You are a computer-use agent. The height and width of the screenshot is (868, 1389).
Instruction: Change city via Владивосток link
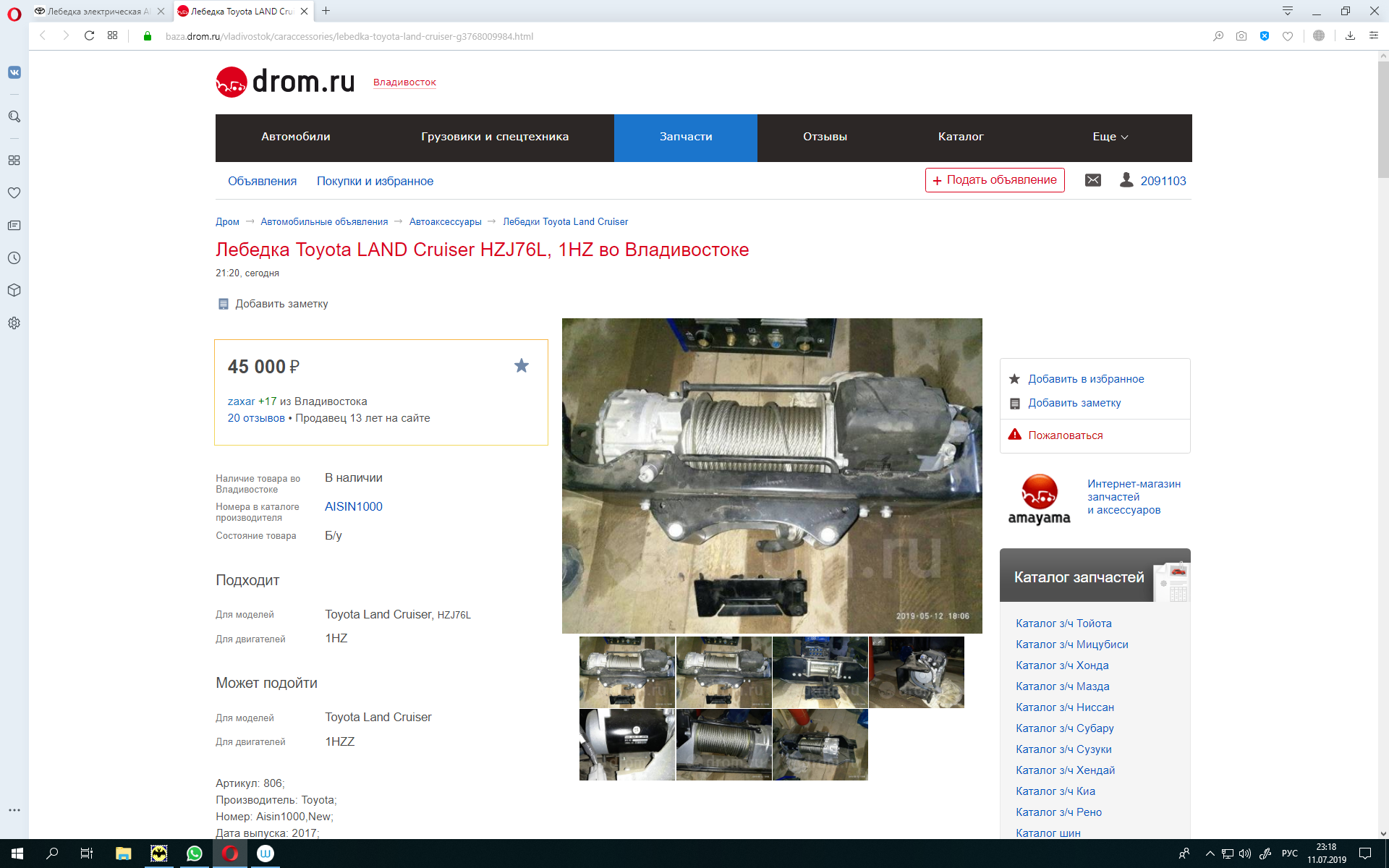coord(404,82)
